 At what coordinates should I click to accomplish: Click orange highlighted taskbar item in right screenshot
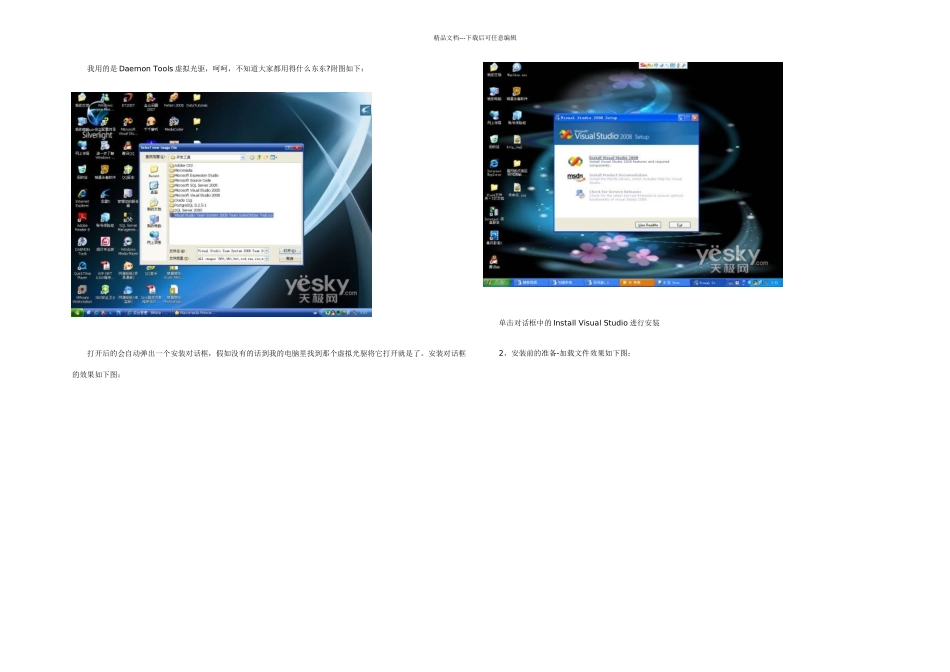[637, 283]
